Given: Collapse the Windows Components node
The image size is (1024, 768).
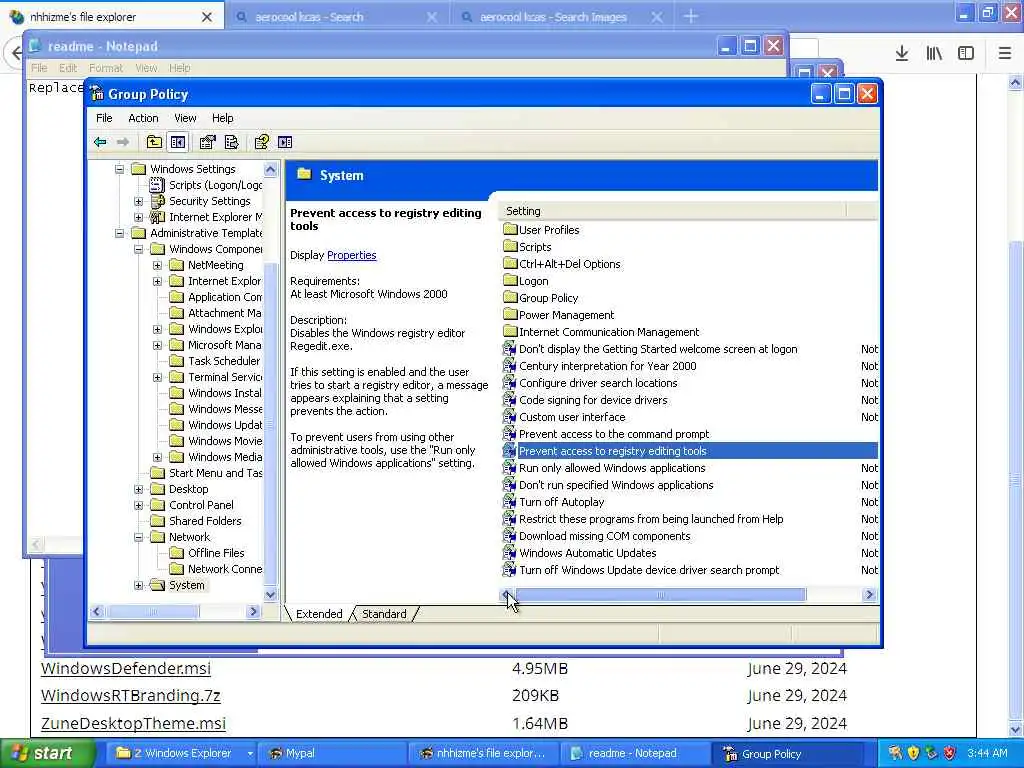Looking at the screenshot, I should tap(138, 249).
